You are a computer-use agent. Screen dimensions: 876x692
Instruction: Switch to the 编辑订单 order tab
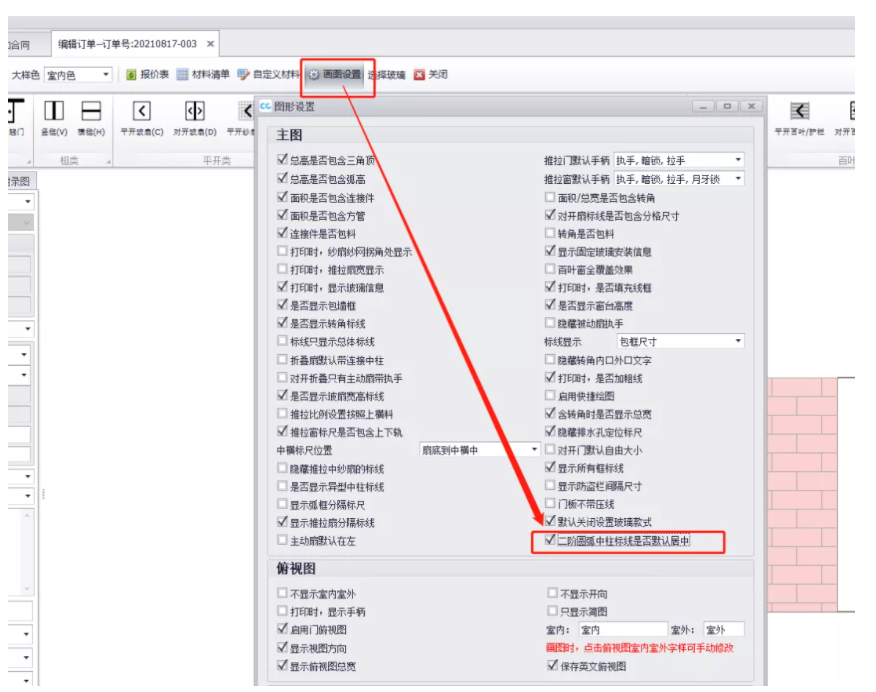[128, 44]
